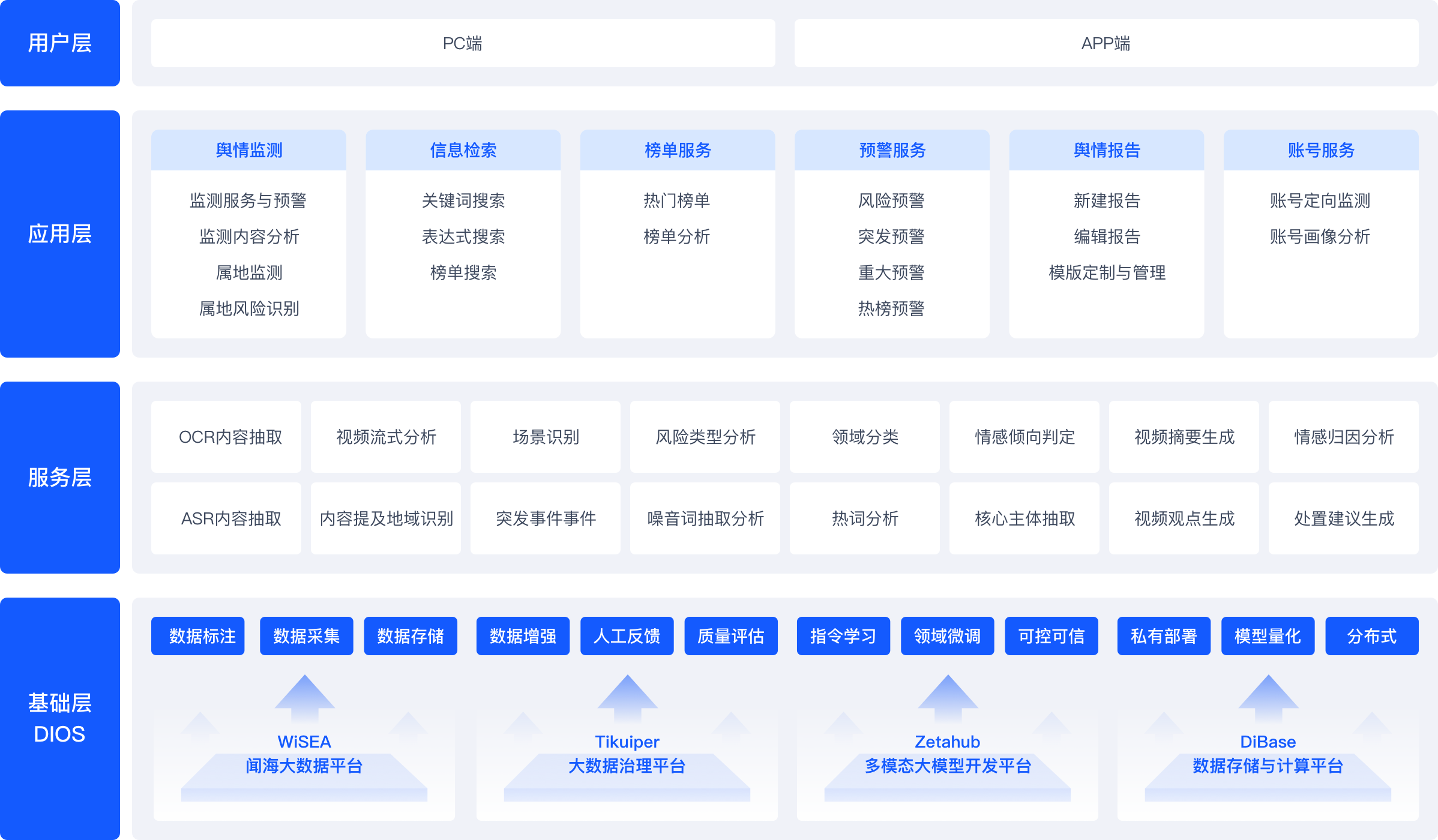Open the WiSEA 闻海大数据平台 label
This screenshot has height=840, width=1438.
pyautogui.click(x=304, y=754)
